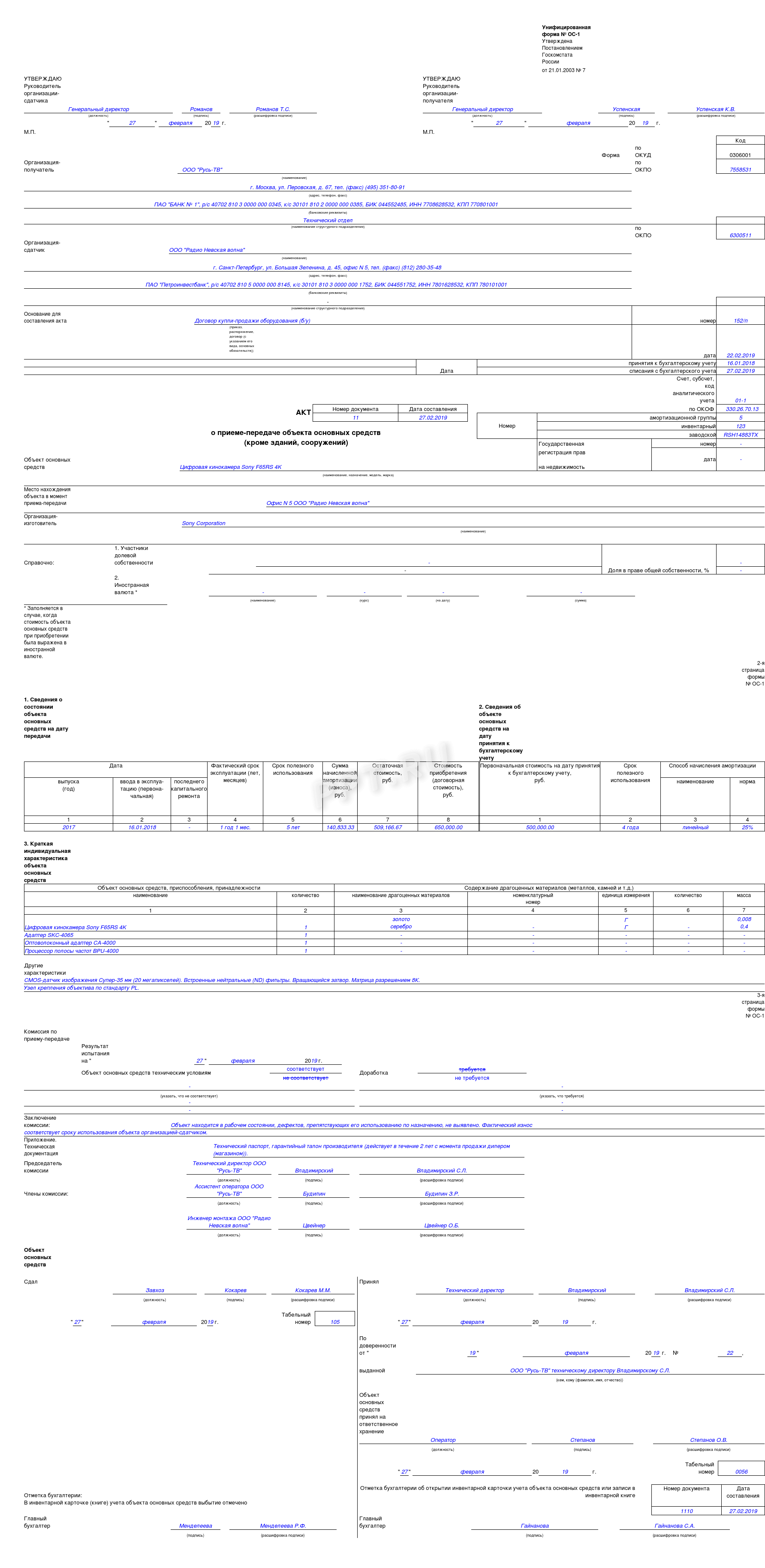This screenshot has height=1568, width=765.
Task: Select the Moscow address line with Перовская street
Action: [x=328, y=187]
